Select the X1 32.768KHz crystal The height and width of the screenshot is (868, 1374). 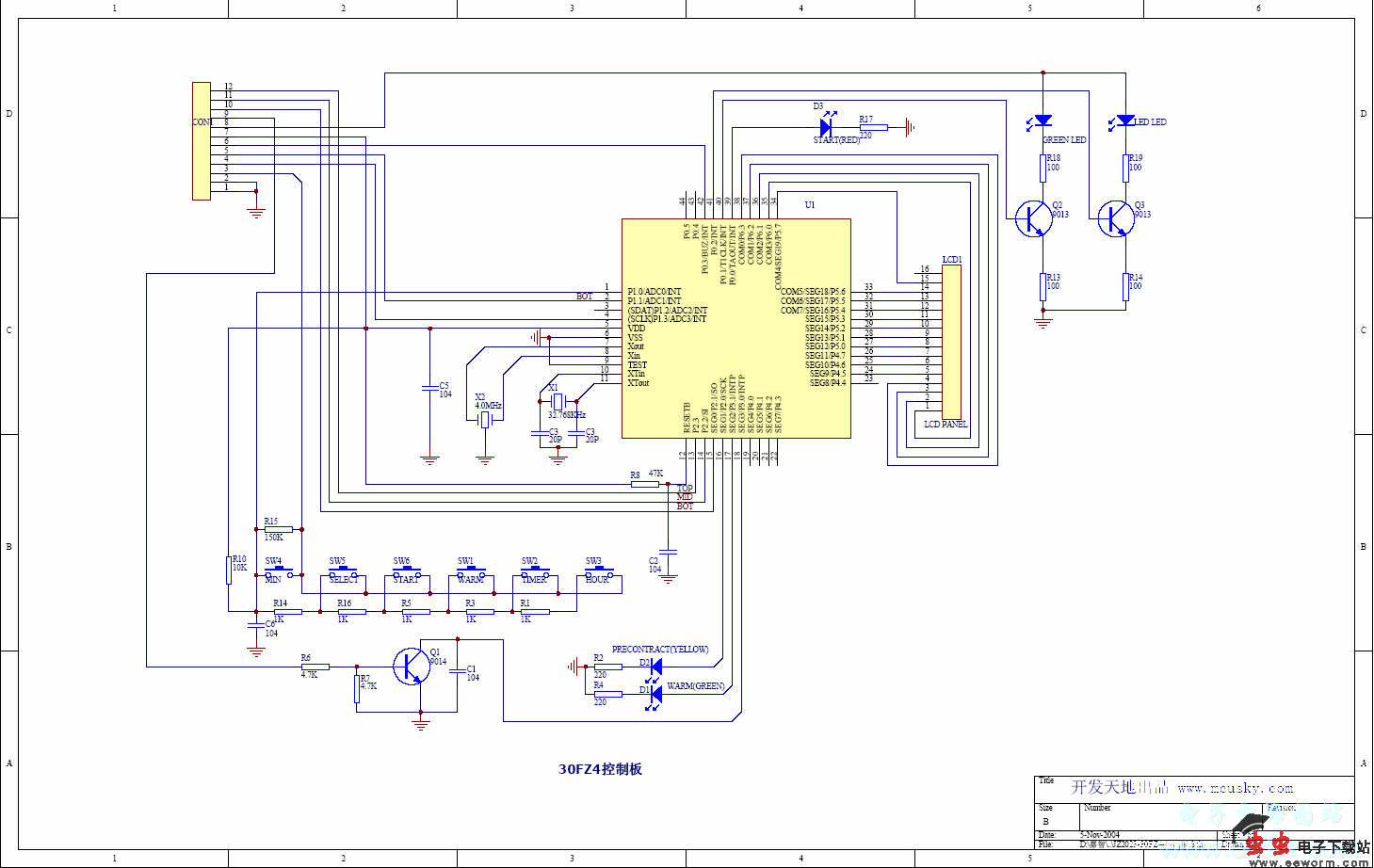(x=558, y=402)
